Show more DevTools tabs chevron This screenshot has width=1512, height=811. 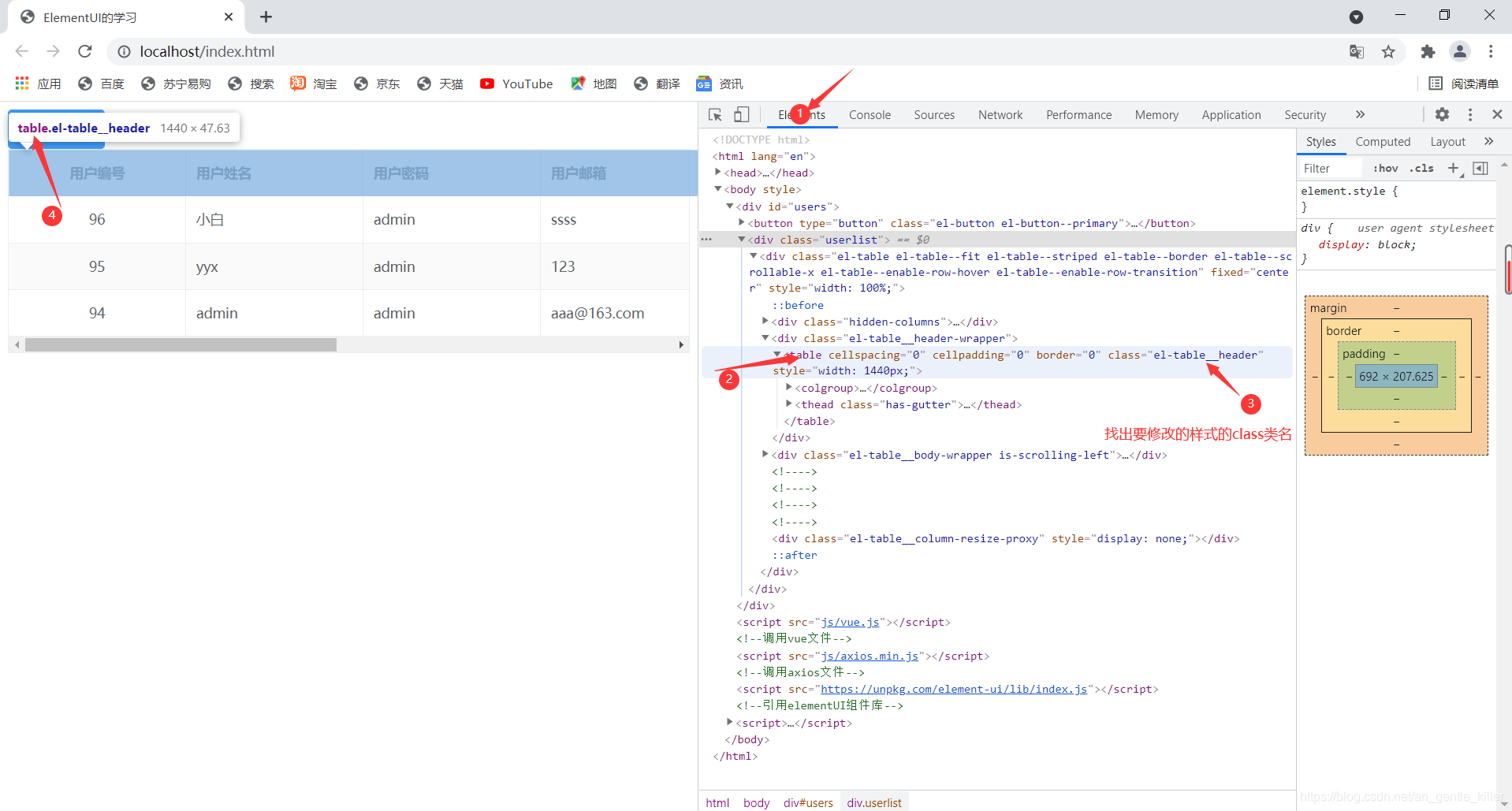coord(1360,115)
